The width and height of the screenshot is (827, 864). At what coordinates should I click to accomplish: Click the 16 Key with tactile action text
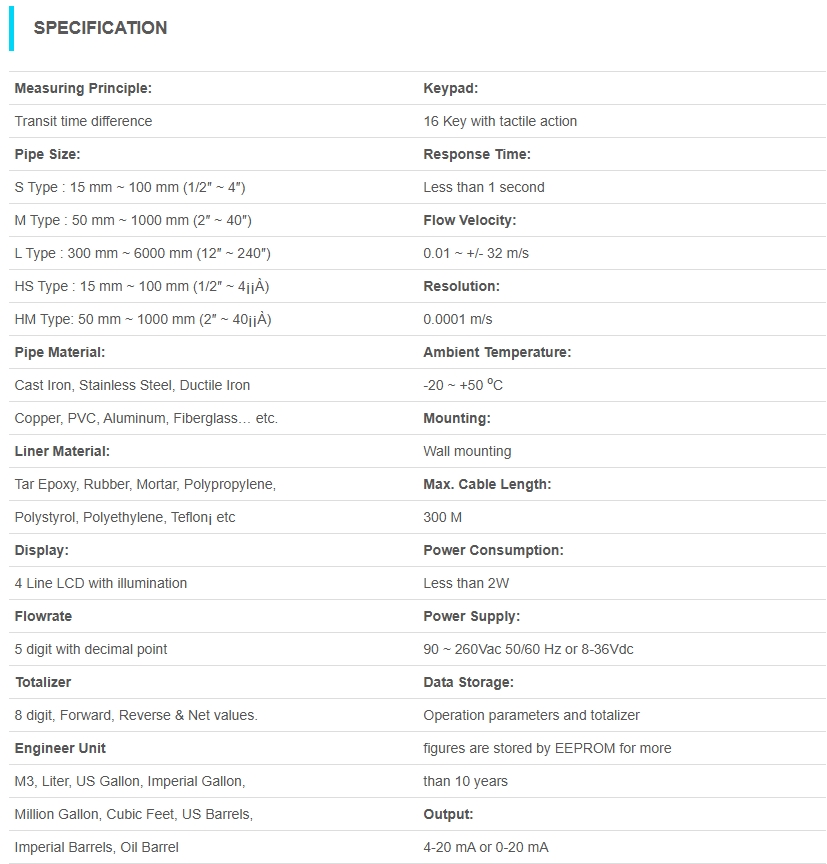coord(500,121)
